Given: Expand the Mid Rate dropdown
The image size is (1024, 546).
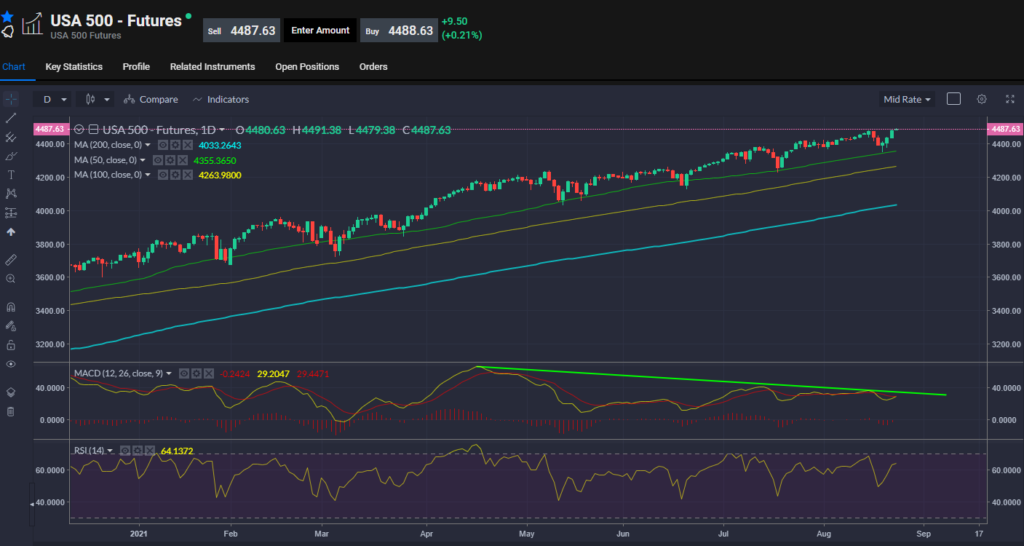Looking at the screenshot, I should (907, 99).
